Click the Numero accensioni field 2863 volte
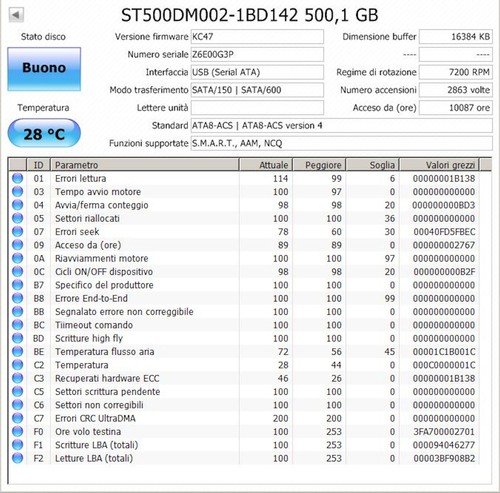 [456, 90]
